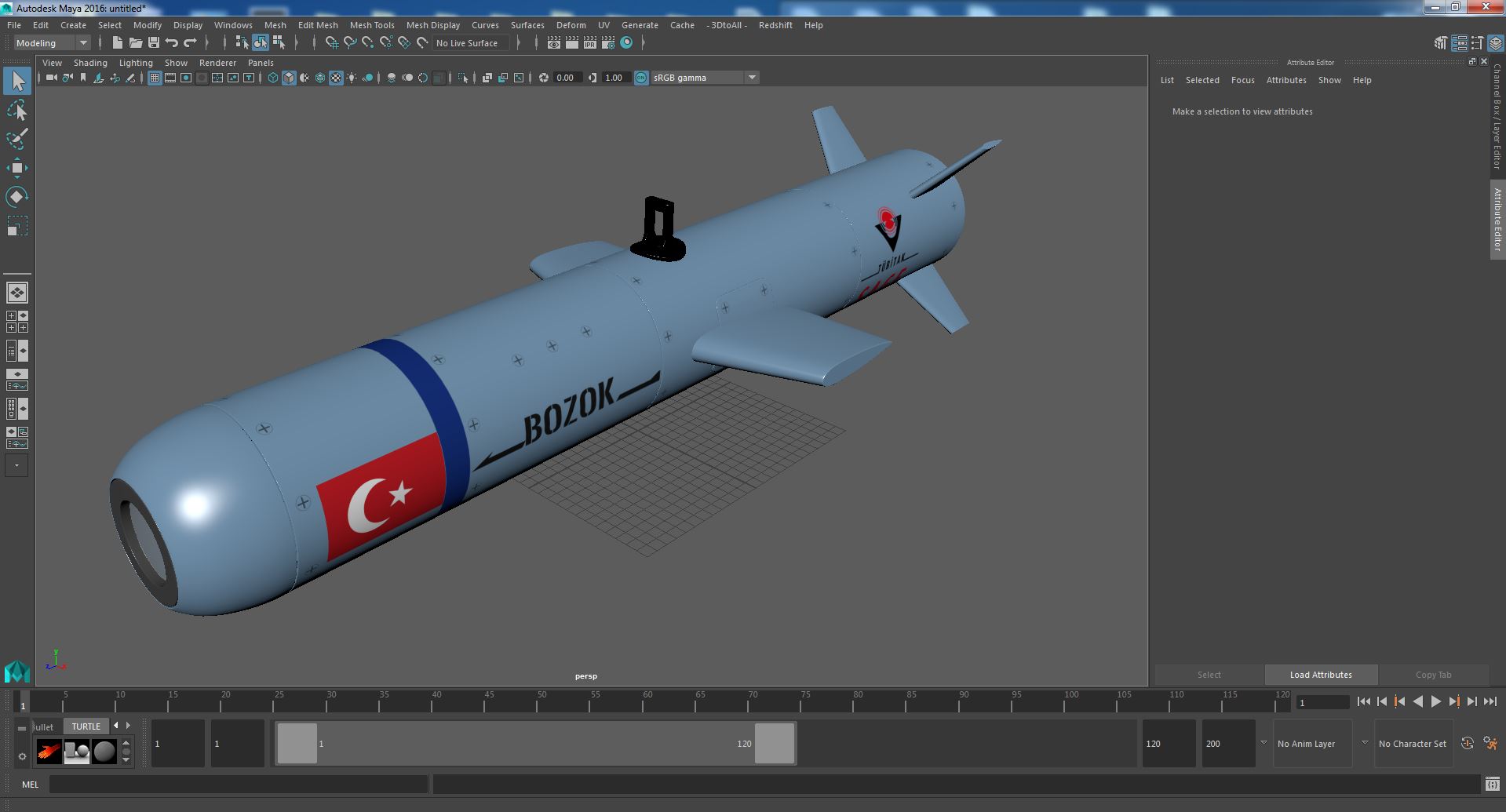Open the Edit Mesh menu
This screenshot has height=812, width=1506.
coord(318,25)
